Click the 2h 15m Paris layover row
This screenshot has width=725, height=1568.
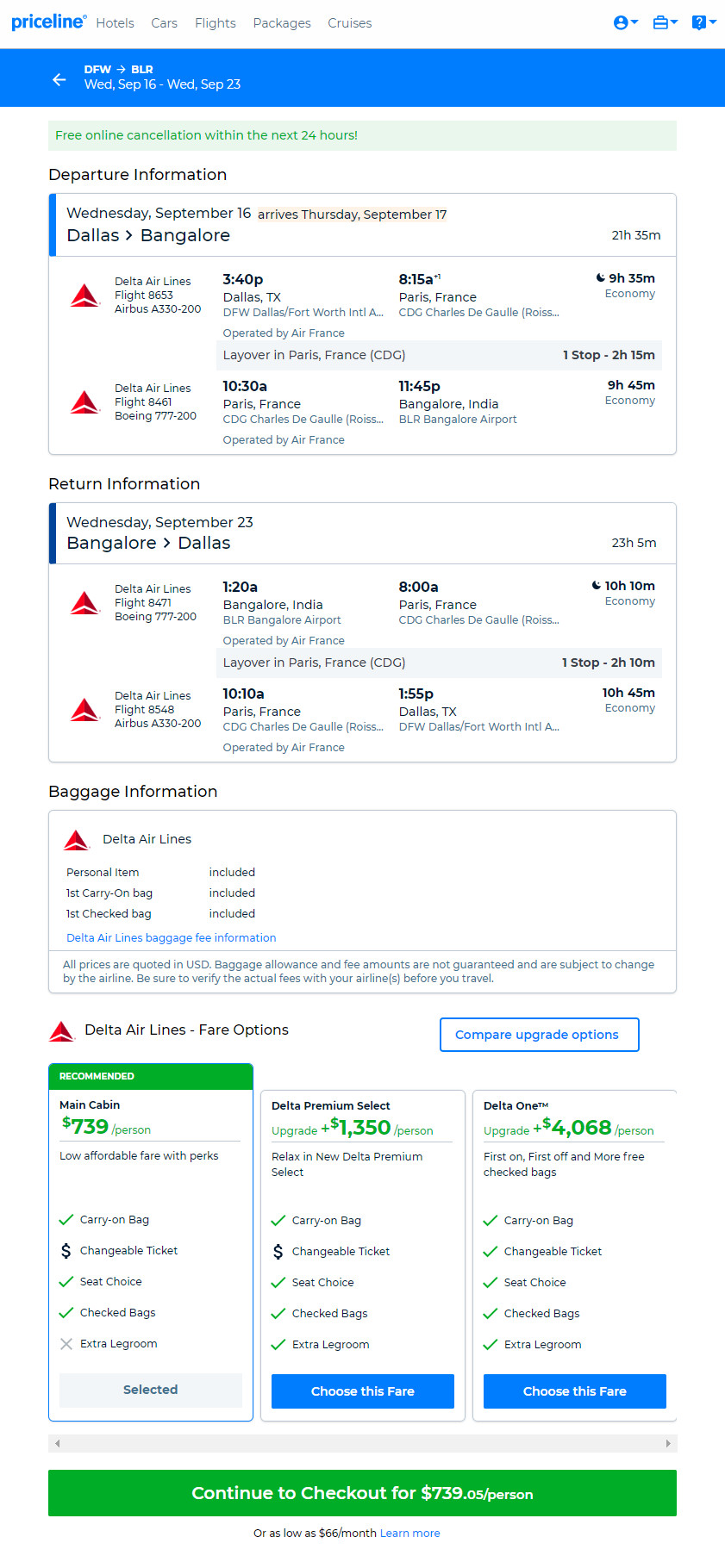tap(439, 355)
